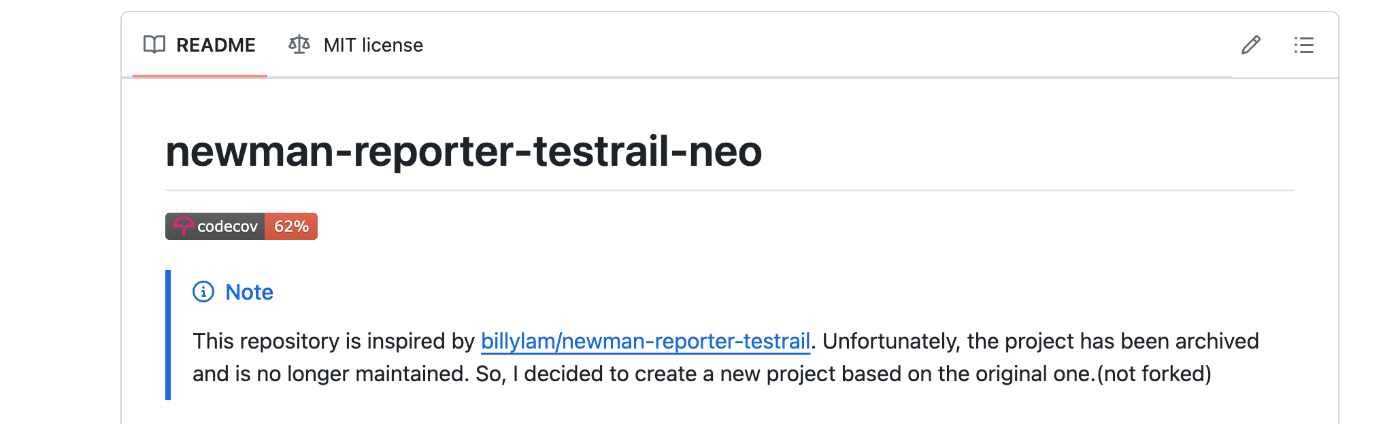Open the codecov coverage badge
The height and width of the screenshot is (424, 1400).
tap(241, 227)
